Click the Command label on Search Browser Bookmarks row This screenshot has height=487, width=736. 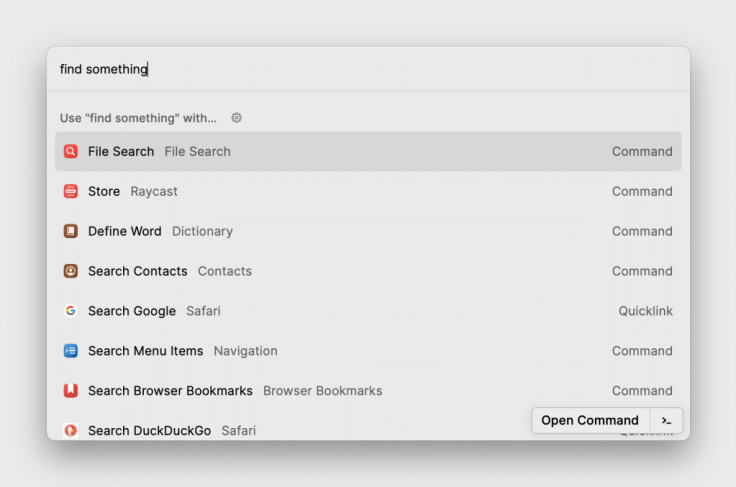[x=642, y=391]
